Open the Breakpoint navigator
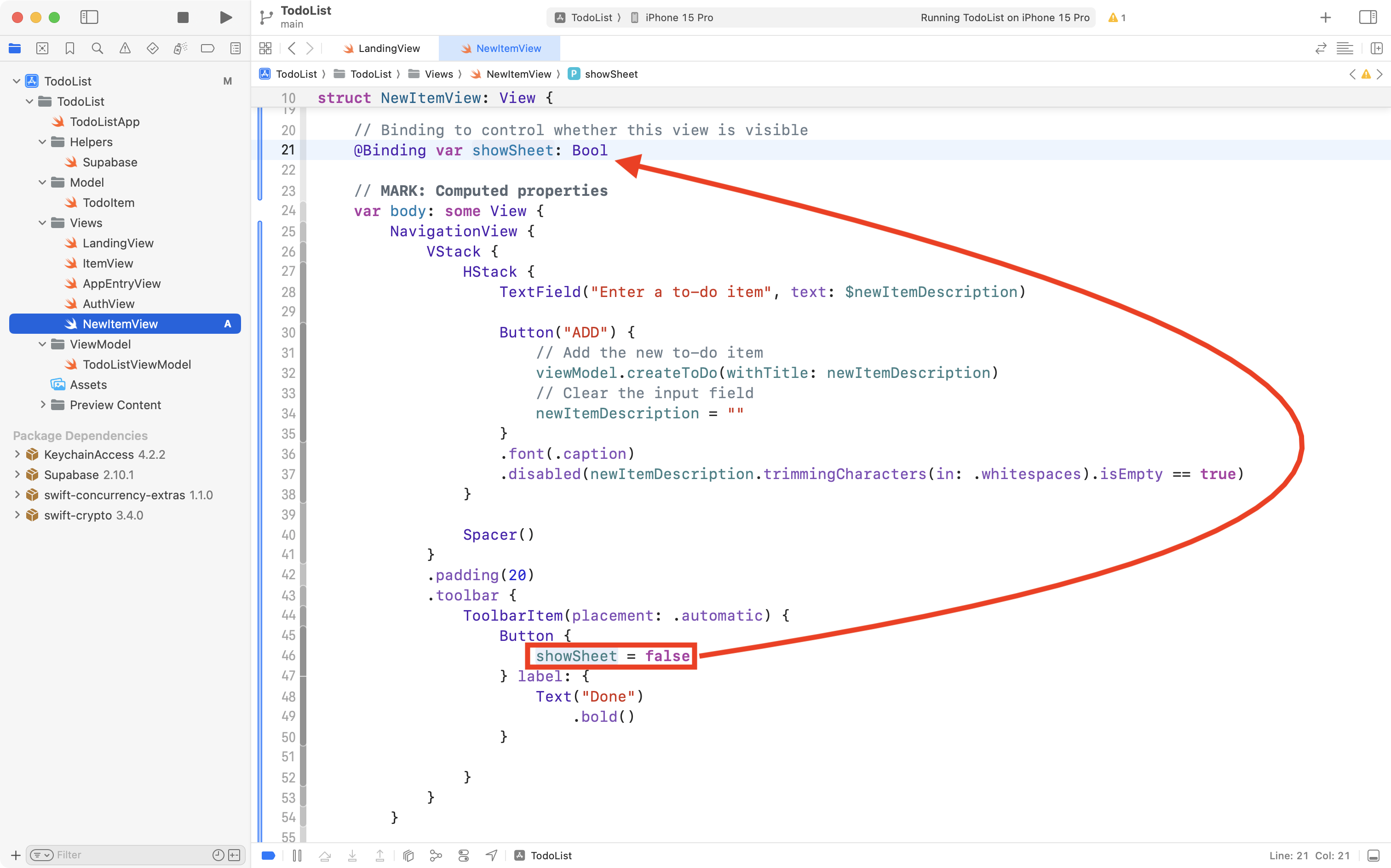The height and width of the screenshot is (868, 1391). click(x=207, y=48)
